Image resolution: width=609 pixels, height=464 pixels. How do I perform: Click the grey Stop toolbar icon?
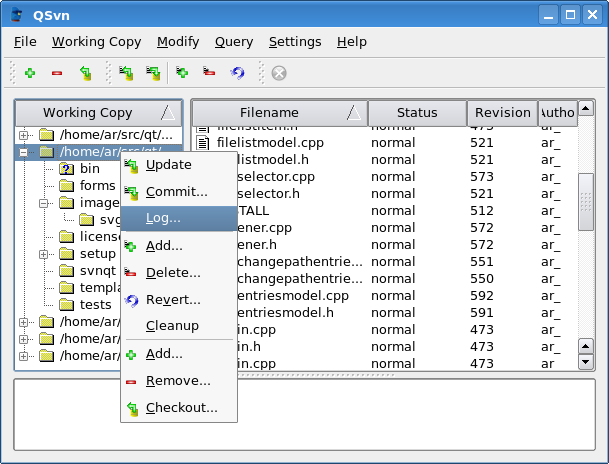click(x=279, y=73)
